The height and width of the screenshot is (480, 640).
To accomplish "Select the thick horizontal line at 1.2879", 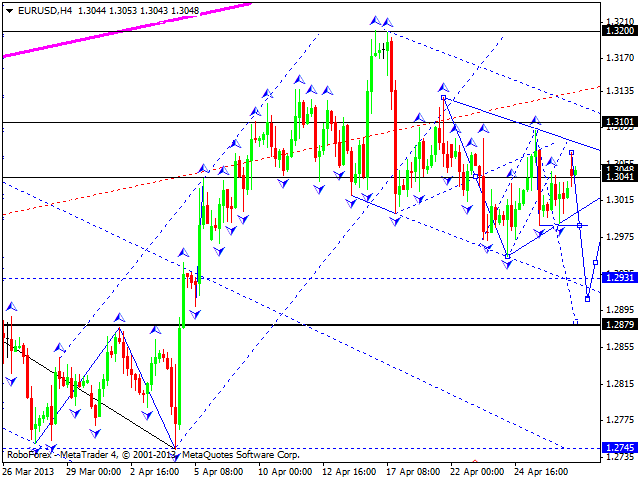I will tap(301, 325).
